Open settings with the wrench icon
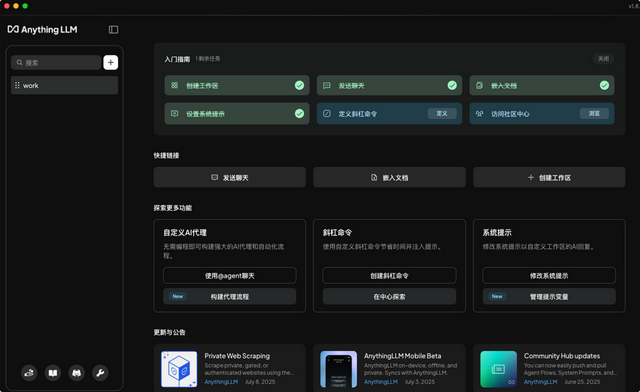 coord(100,373)
